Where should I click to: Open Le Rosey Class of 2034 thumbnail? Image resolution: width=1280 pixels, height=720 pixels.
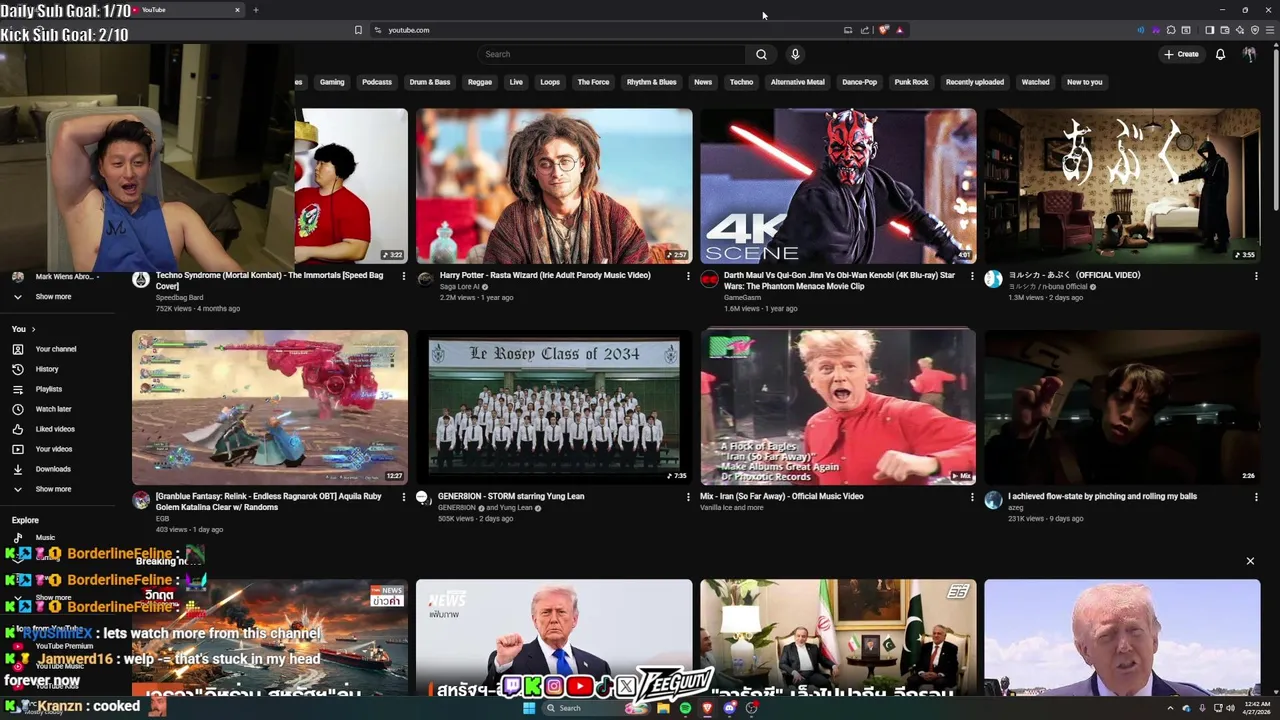click(554, 407)
